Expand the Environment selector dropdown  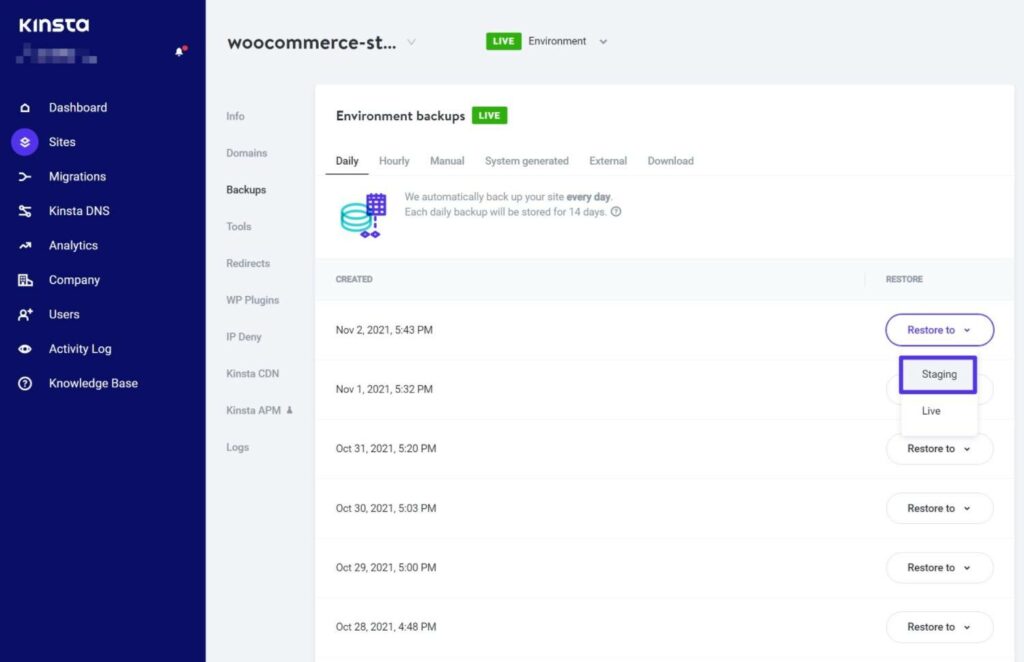pyautogui.click(x=602, y=41)
